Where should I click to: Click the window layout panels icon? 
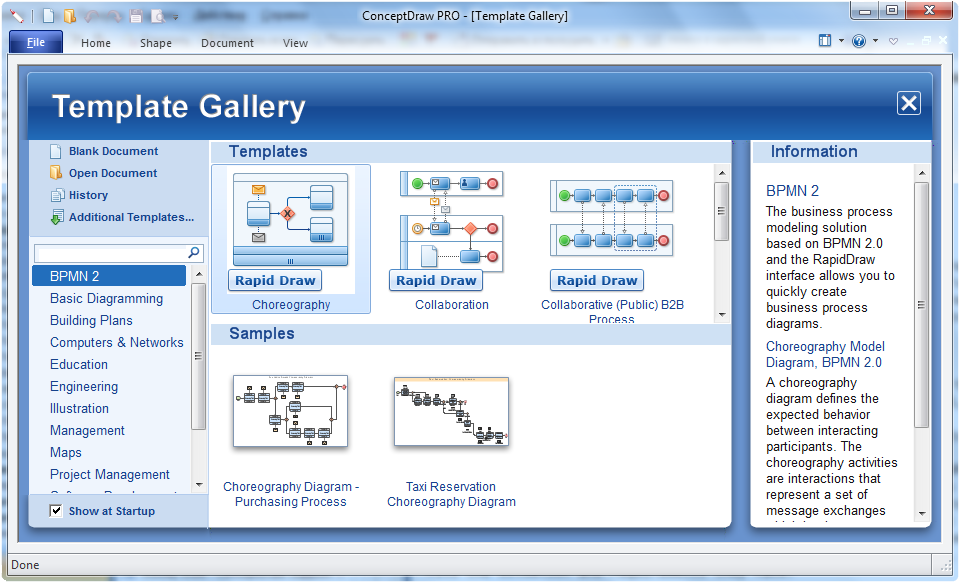(x=825, y=40)
